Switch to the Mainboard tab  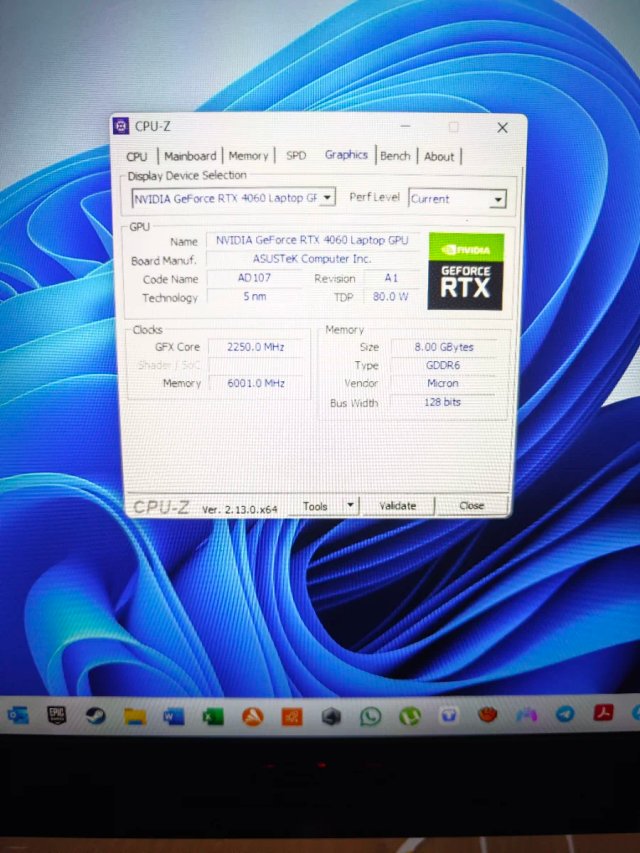(x=190, y=156)
